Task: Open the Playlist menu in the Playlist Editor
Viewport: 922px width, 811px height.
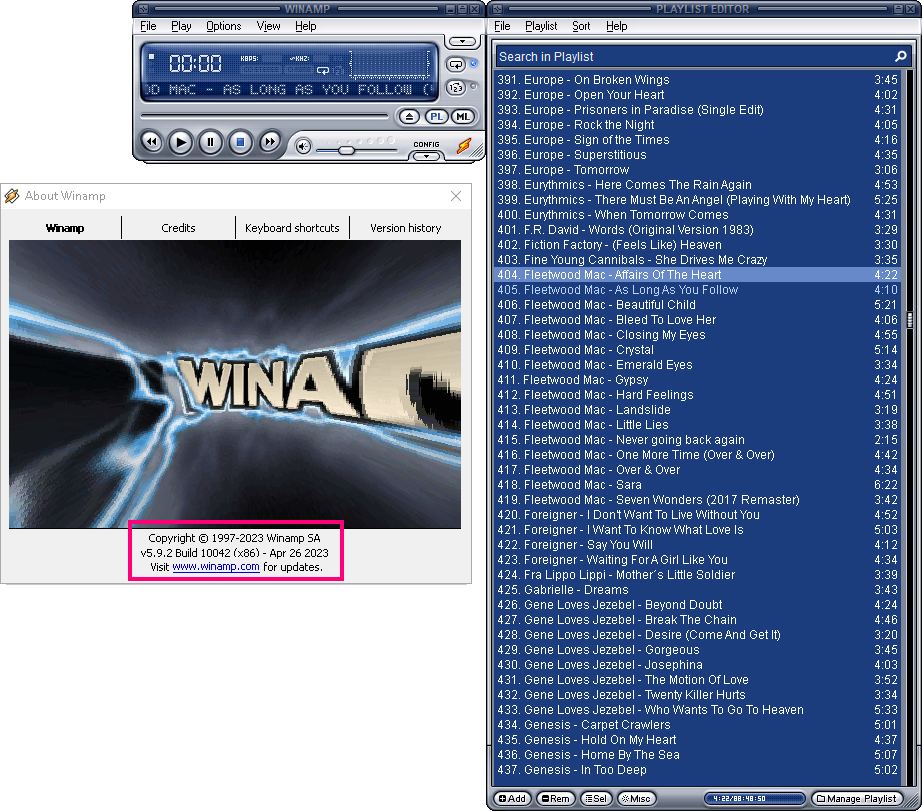Action: point(541,26)
